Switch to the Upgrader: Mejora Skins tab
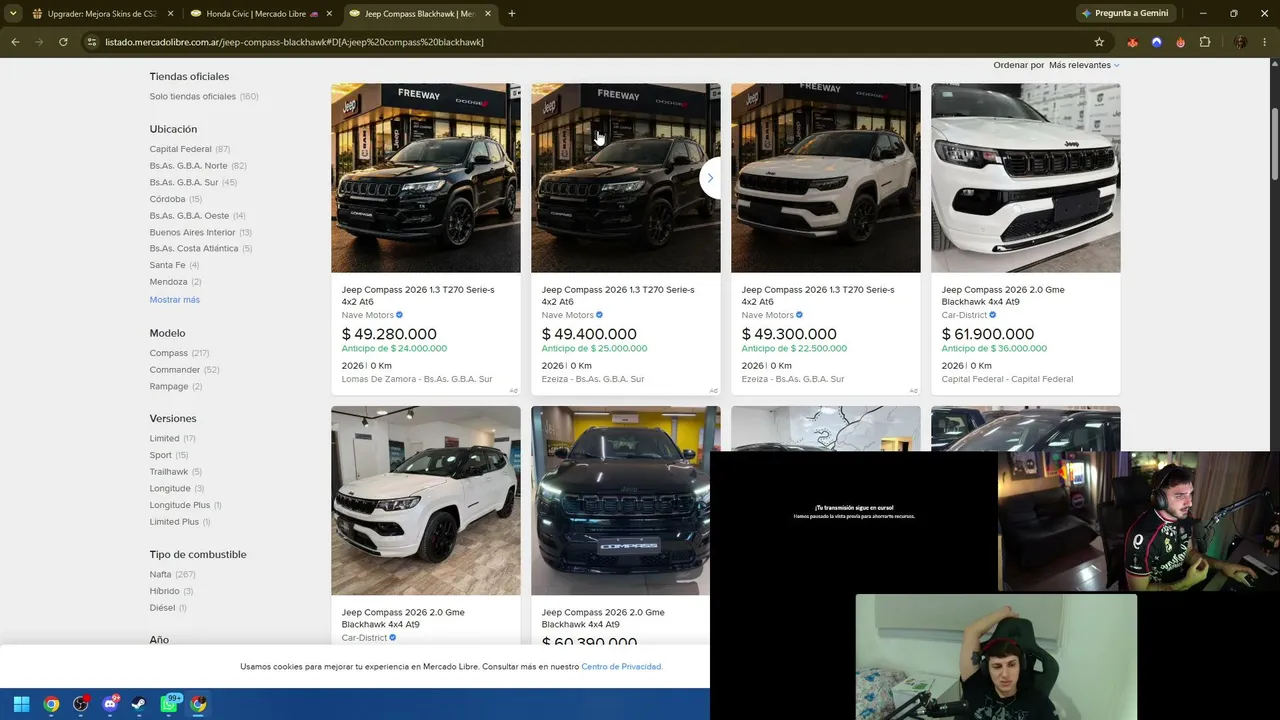Image resolution: width=1280 pixels, height=720 pixels. coord(103,14)
